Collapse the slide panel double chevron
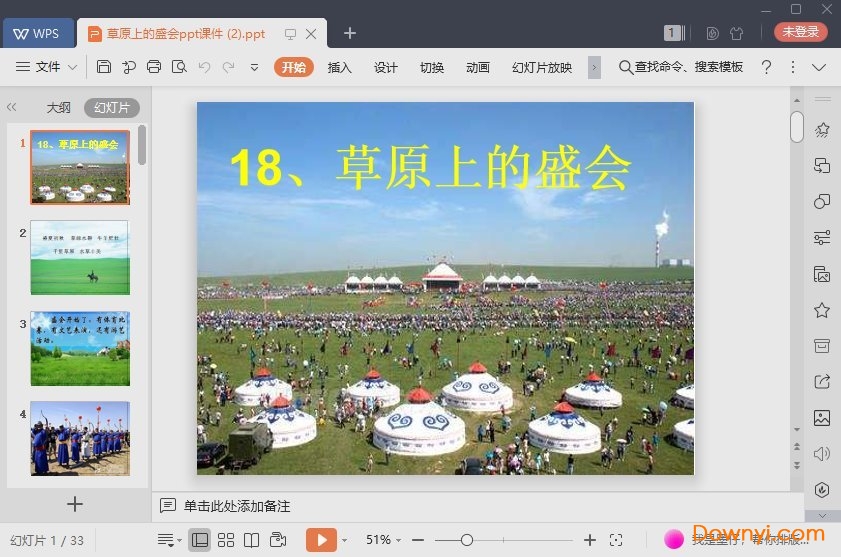Image resolution: width=841 pixels, height=557 pixels. (11, 107)
